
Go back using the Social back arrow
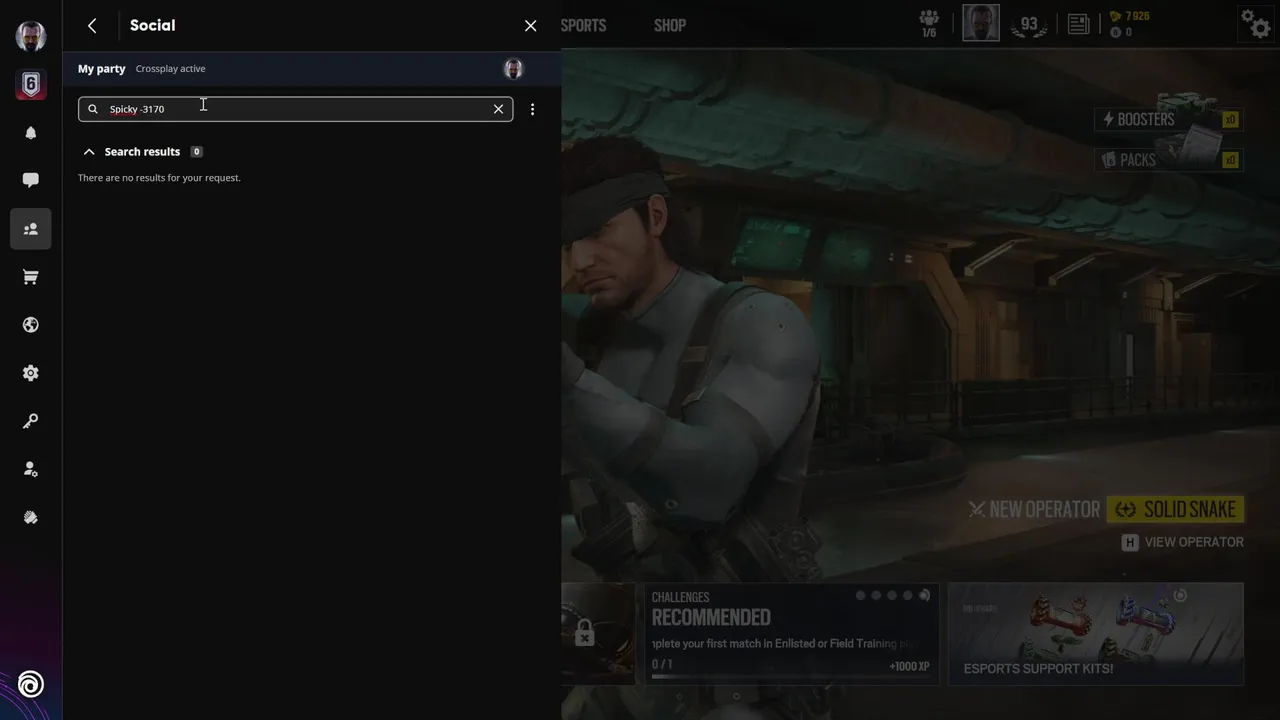92,26
